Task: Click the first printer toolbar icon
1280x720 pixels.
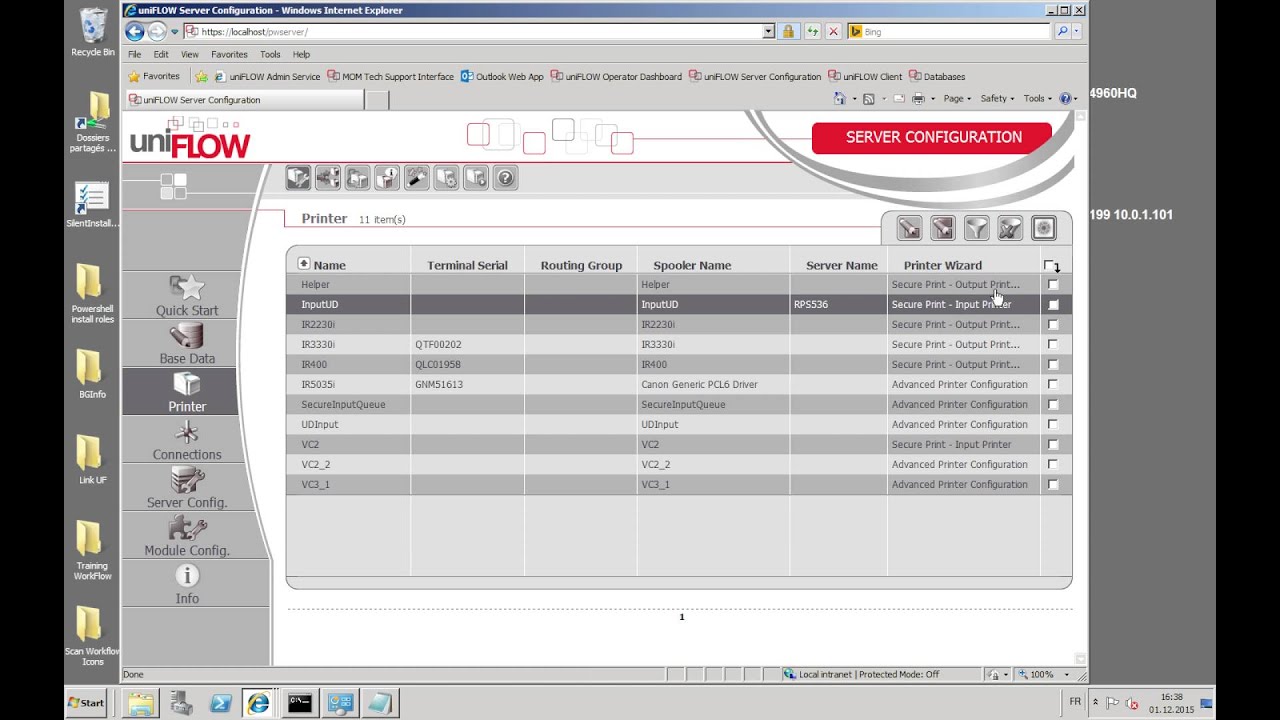Action: tap(298, 178)
